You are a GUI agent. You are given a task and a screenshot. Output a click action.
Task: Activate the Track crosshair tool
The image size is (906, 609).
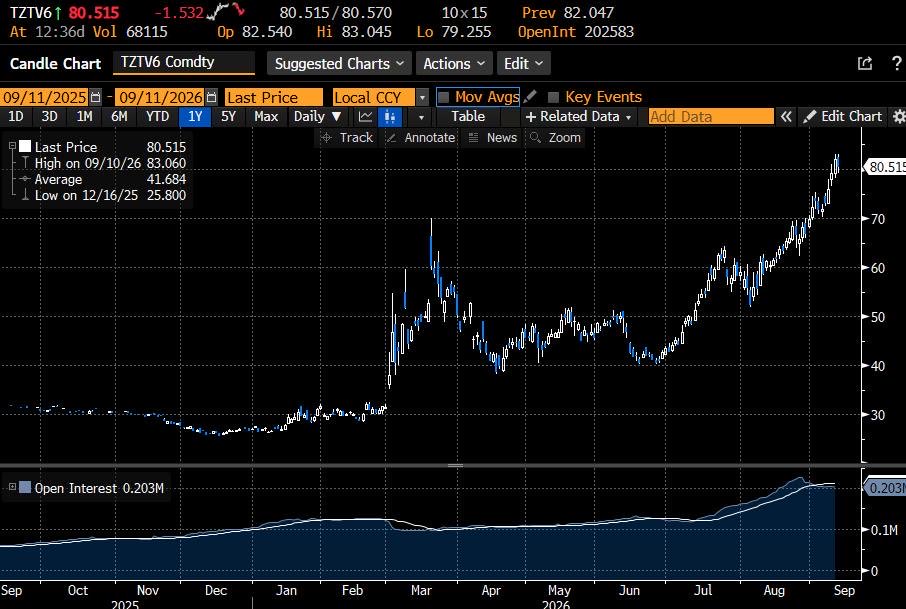[x=347, y=138]
